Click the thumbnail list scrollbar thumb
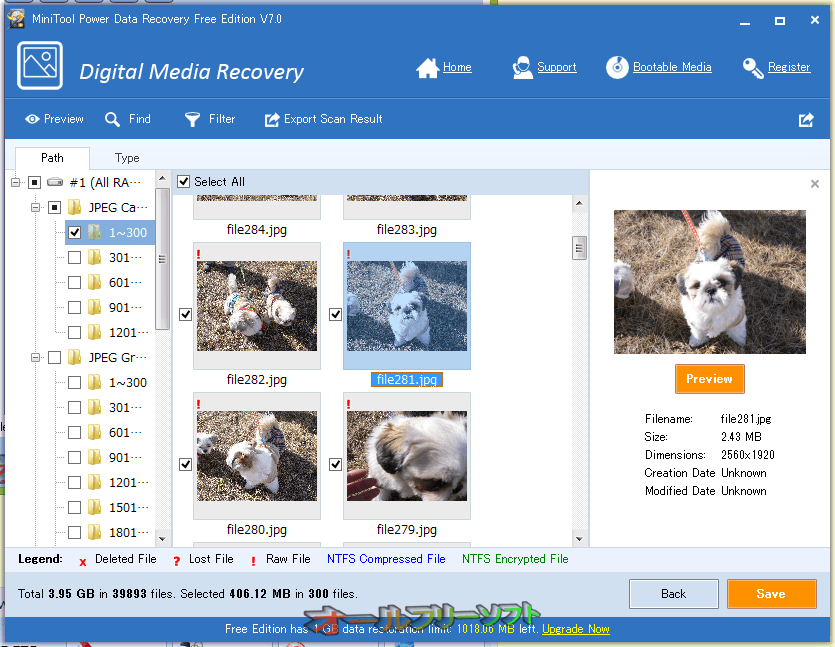This screenshot has width=835, height=647. (579, 248)
